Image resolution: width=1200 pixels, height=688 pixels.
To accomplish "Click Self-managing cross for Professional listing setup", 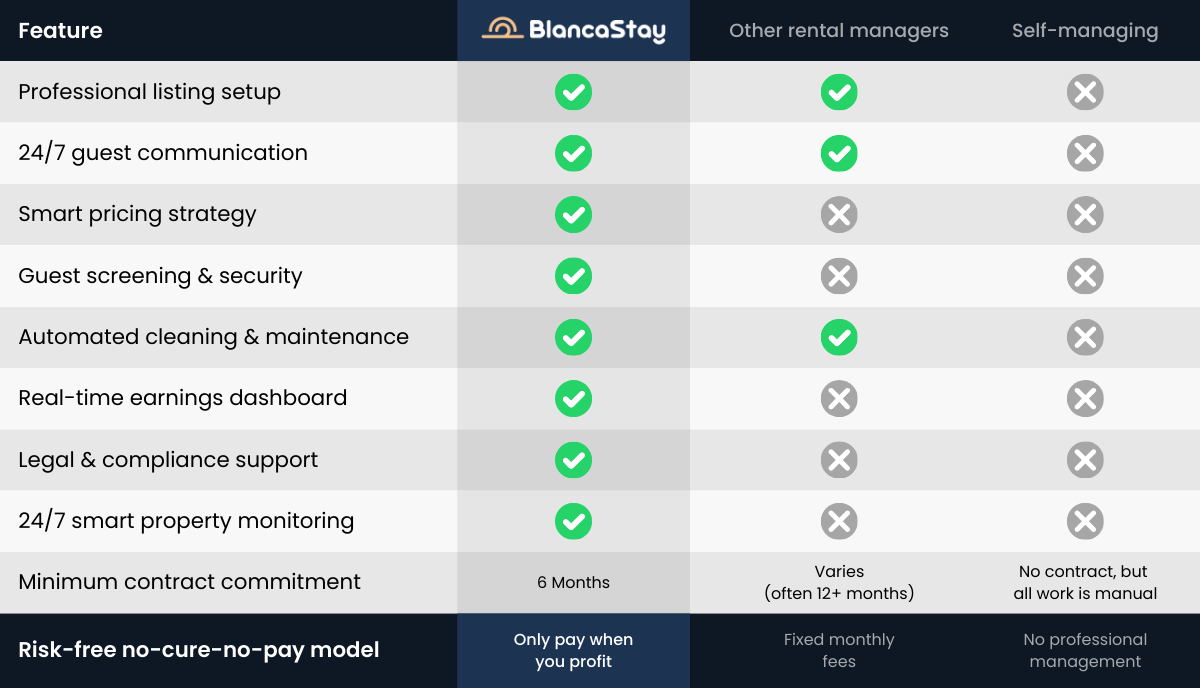I will click(1085, 93).
